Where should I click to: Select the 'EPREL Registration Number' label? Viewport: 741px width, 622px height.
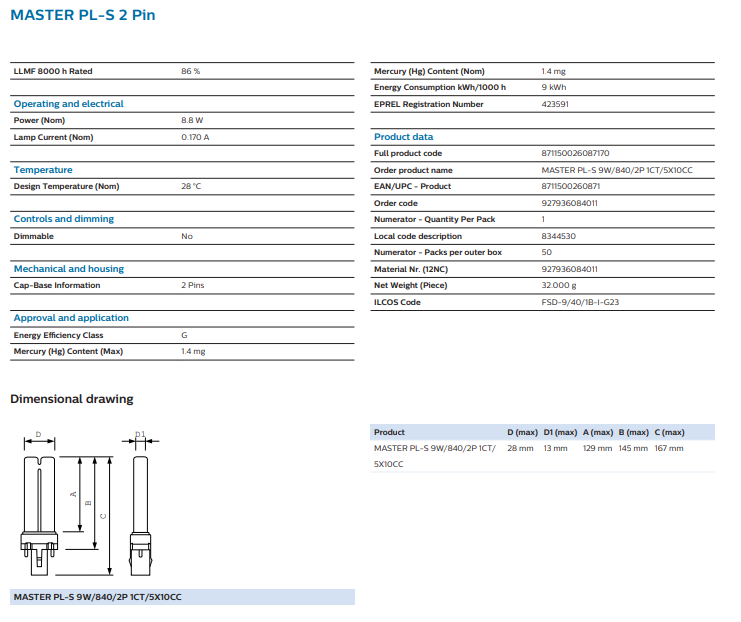click(x=429, y=104)
